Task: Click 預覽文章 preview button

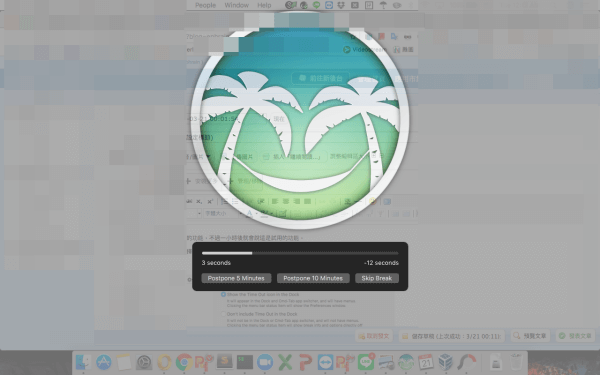Action: tap(530, 336)
